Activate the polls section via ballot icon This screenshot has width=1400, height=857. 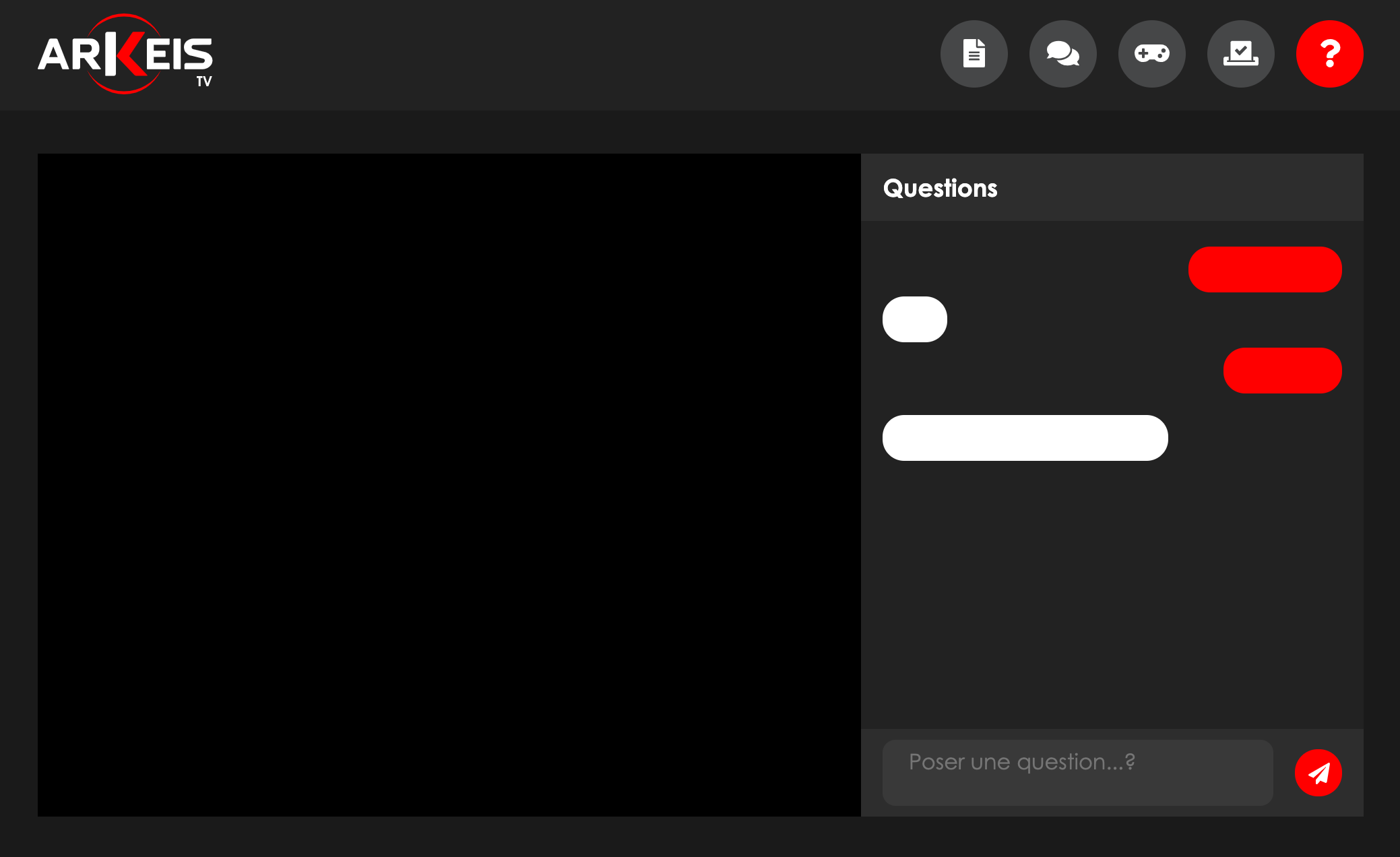[1240, 54]
